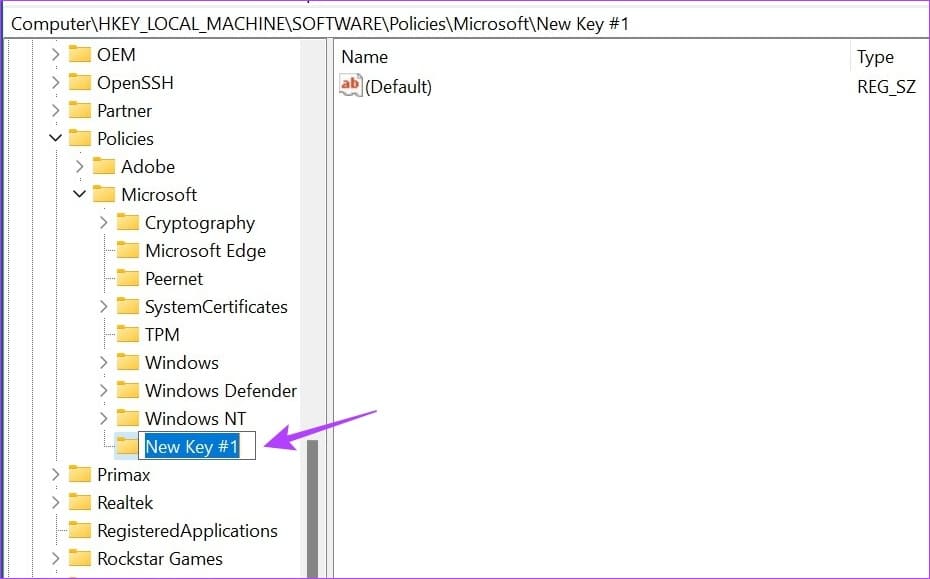This screenshot has height=579, width=930.
Task: Click the RegisteredApplications folder icon
Action: 79,530
